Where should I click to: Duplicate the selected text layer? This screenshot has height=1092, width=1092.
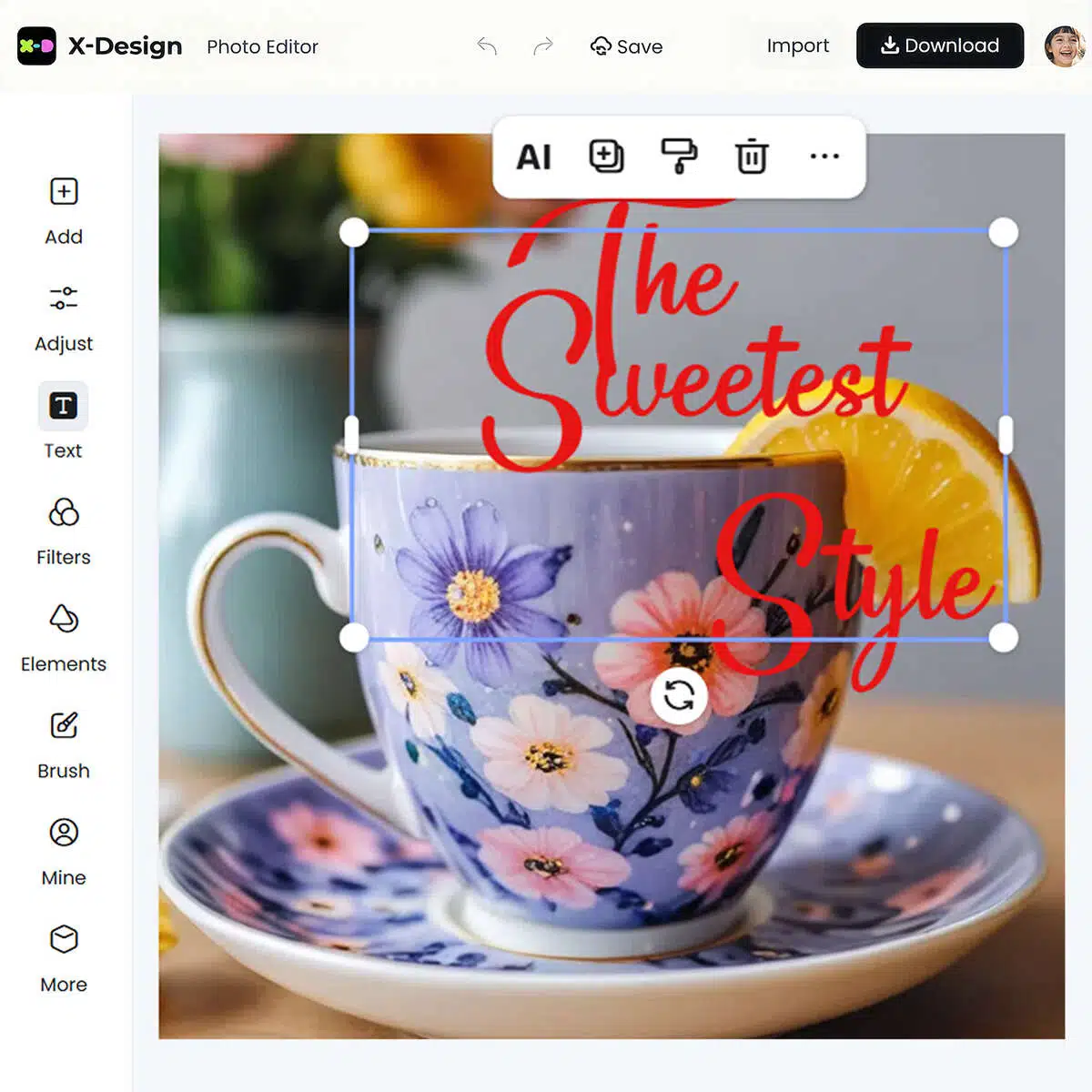606,157
